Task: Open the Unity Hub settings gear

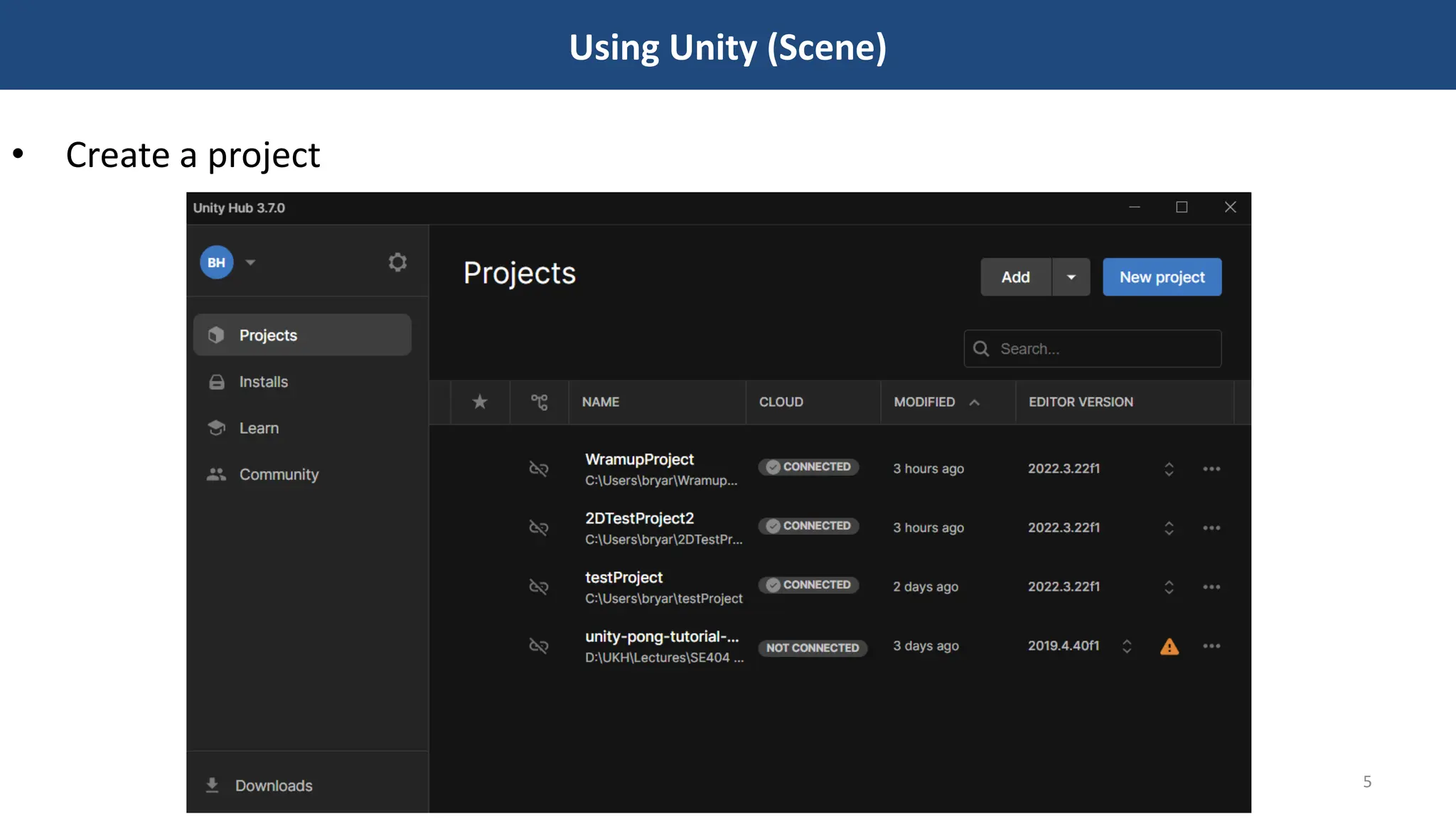Action: coord(397,262)
